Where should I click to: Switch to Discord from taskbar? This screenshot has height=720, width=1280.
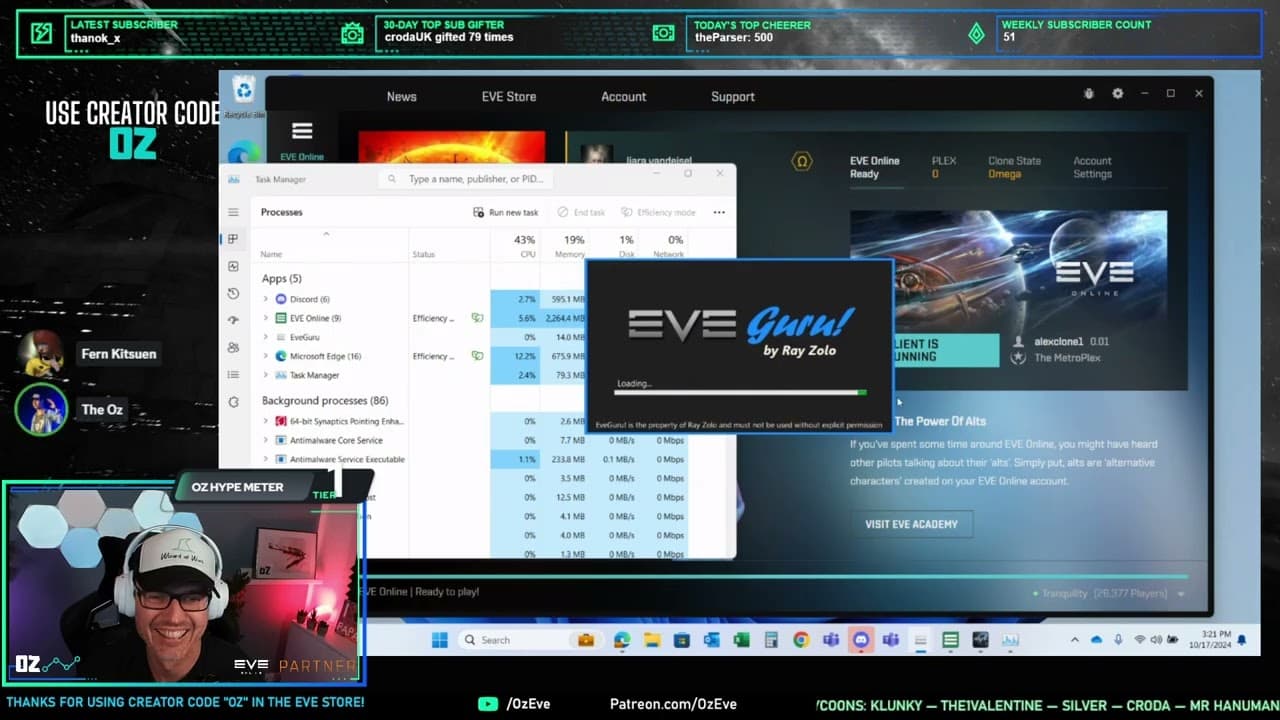861,640
